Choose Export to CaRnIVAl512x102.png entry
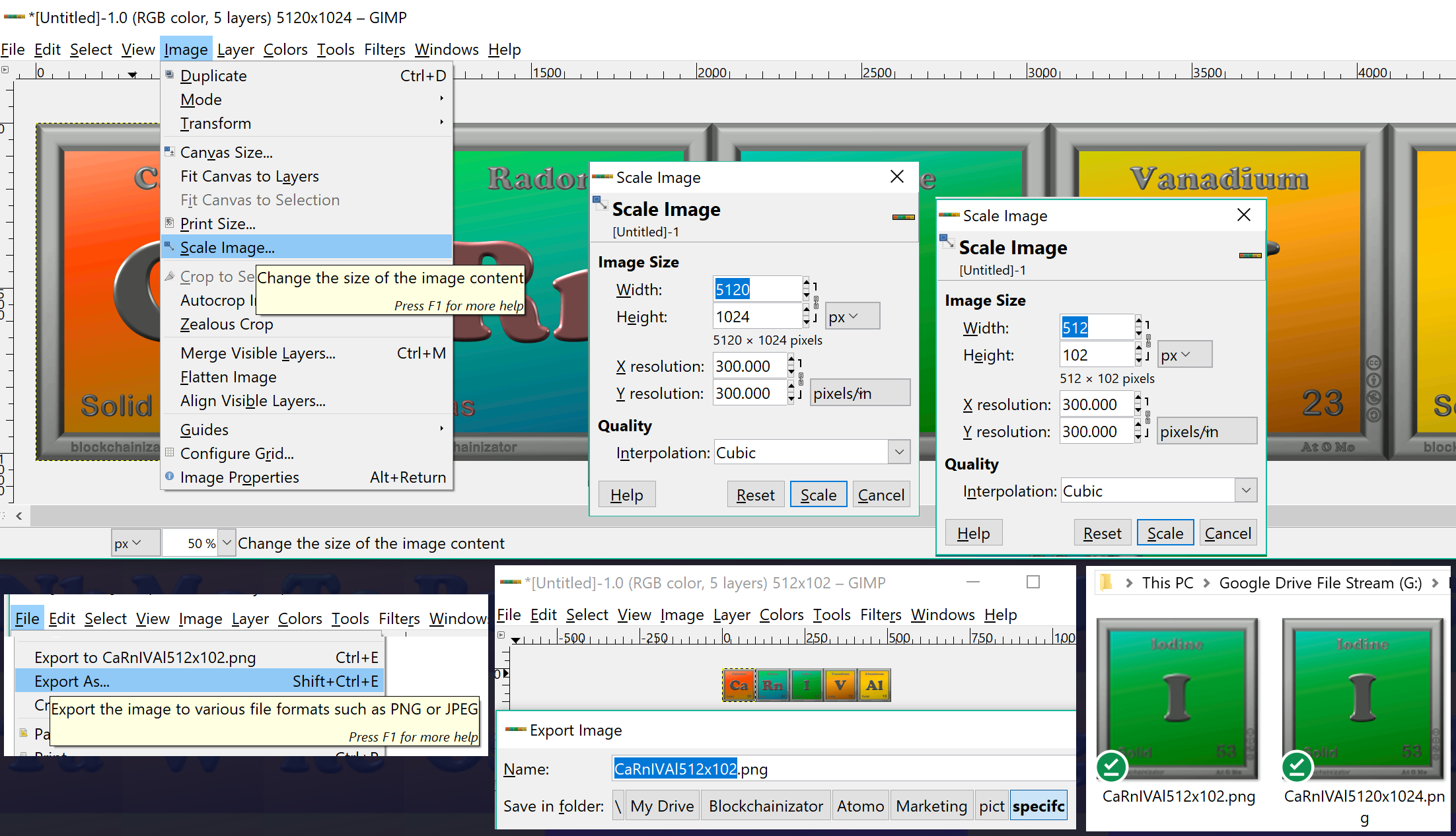 tap(200, 658)
